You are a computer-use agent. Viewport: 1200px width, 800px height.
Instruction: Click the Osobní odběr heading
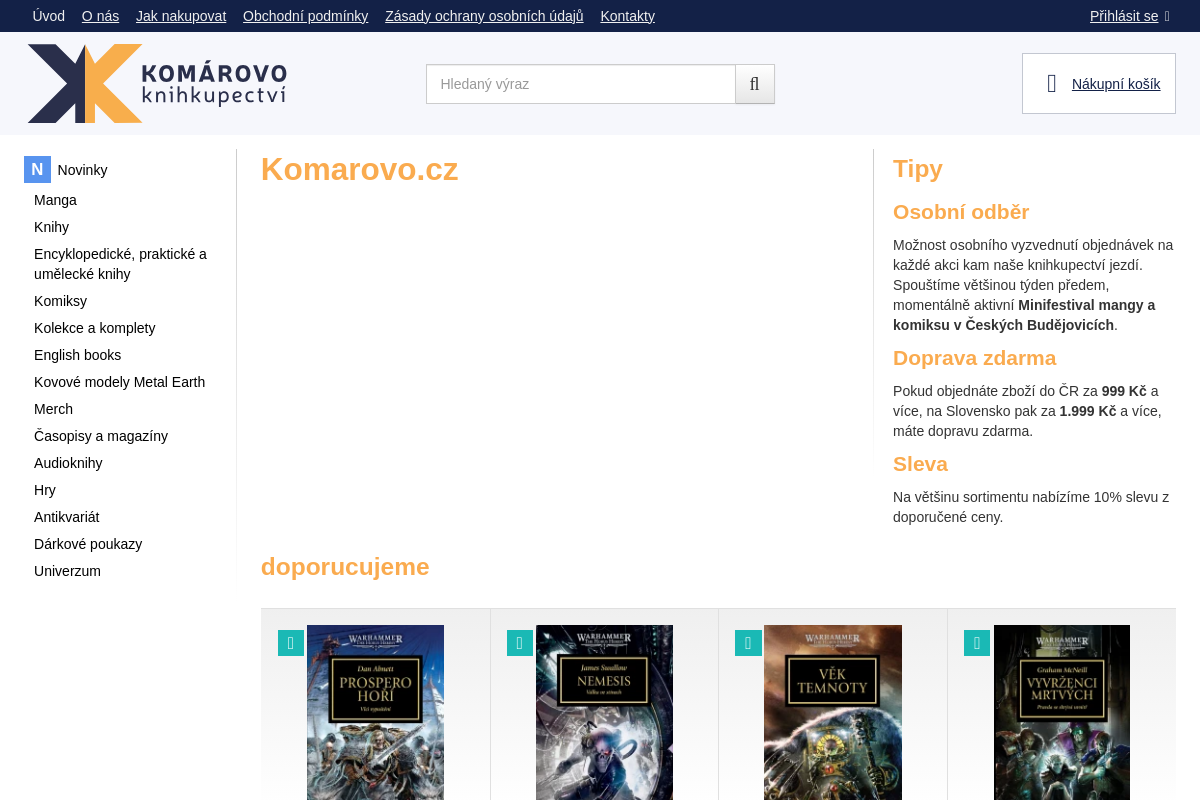tap(961, 212)
